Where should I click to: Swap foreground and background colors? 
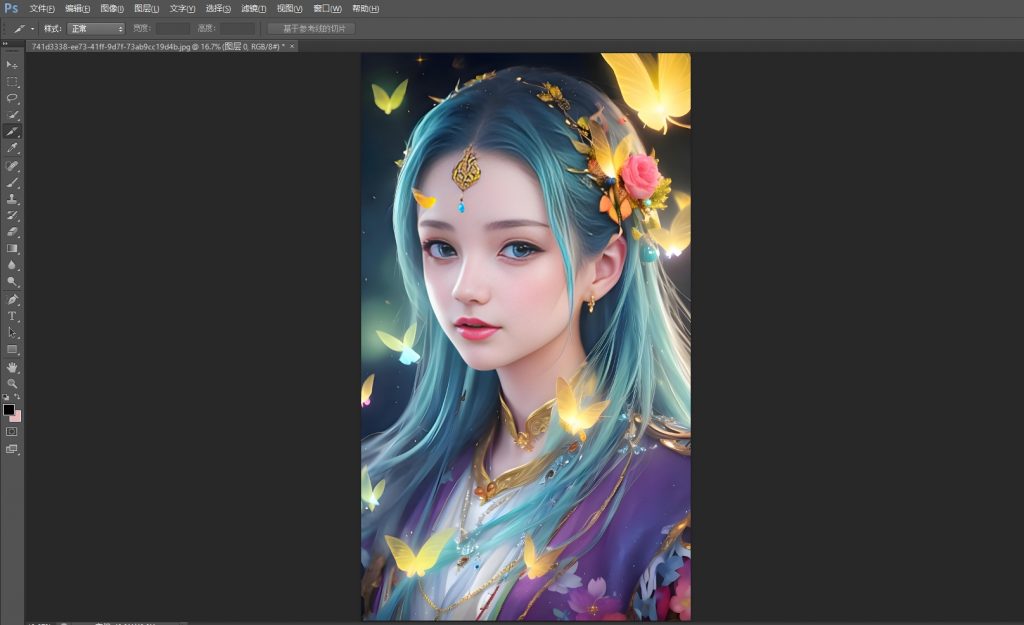click(x=17, y=397)
